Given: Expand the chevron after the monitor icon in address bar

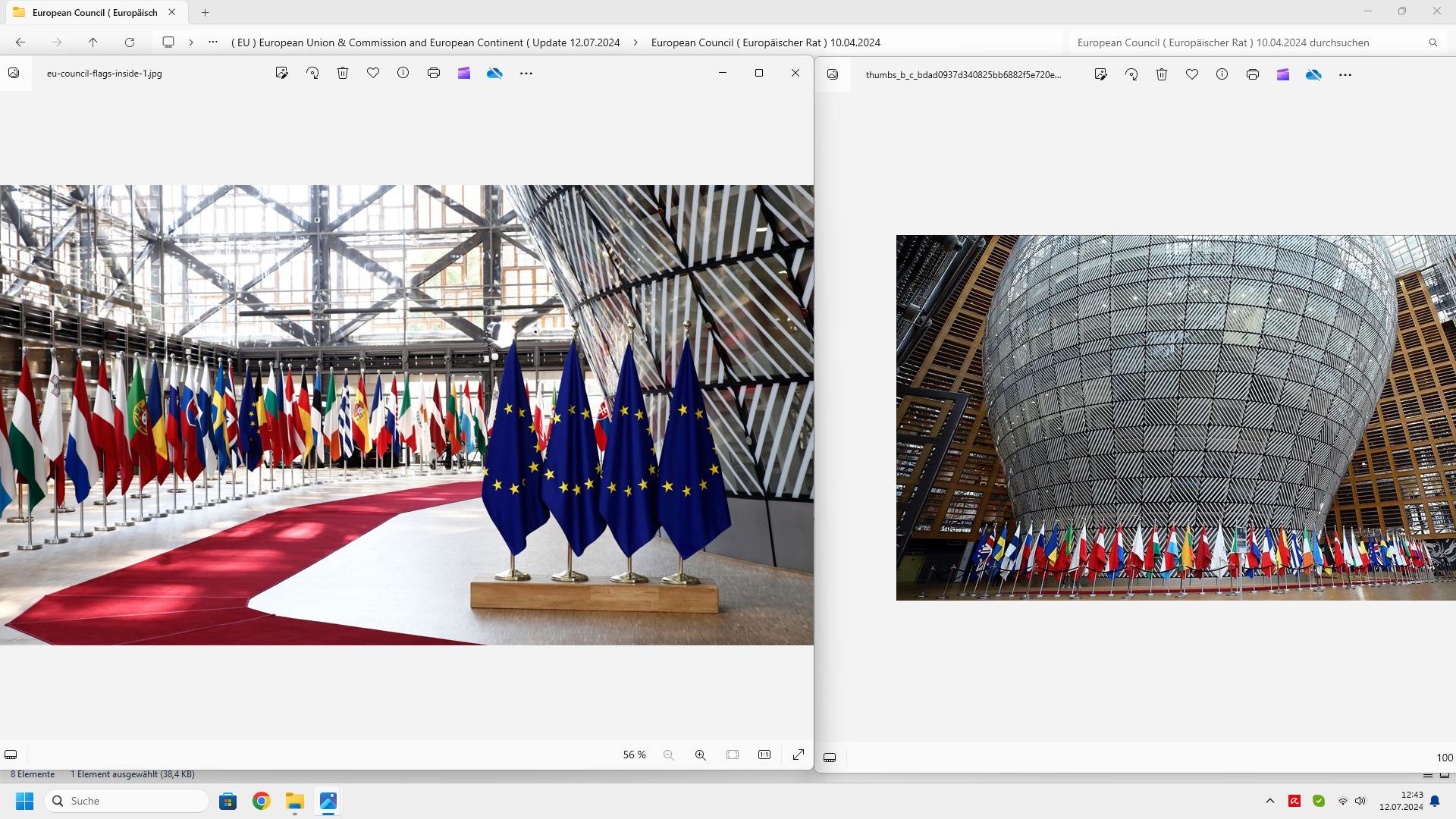Looking at the screenshot, I should (191, 42).
